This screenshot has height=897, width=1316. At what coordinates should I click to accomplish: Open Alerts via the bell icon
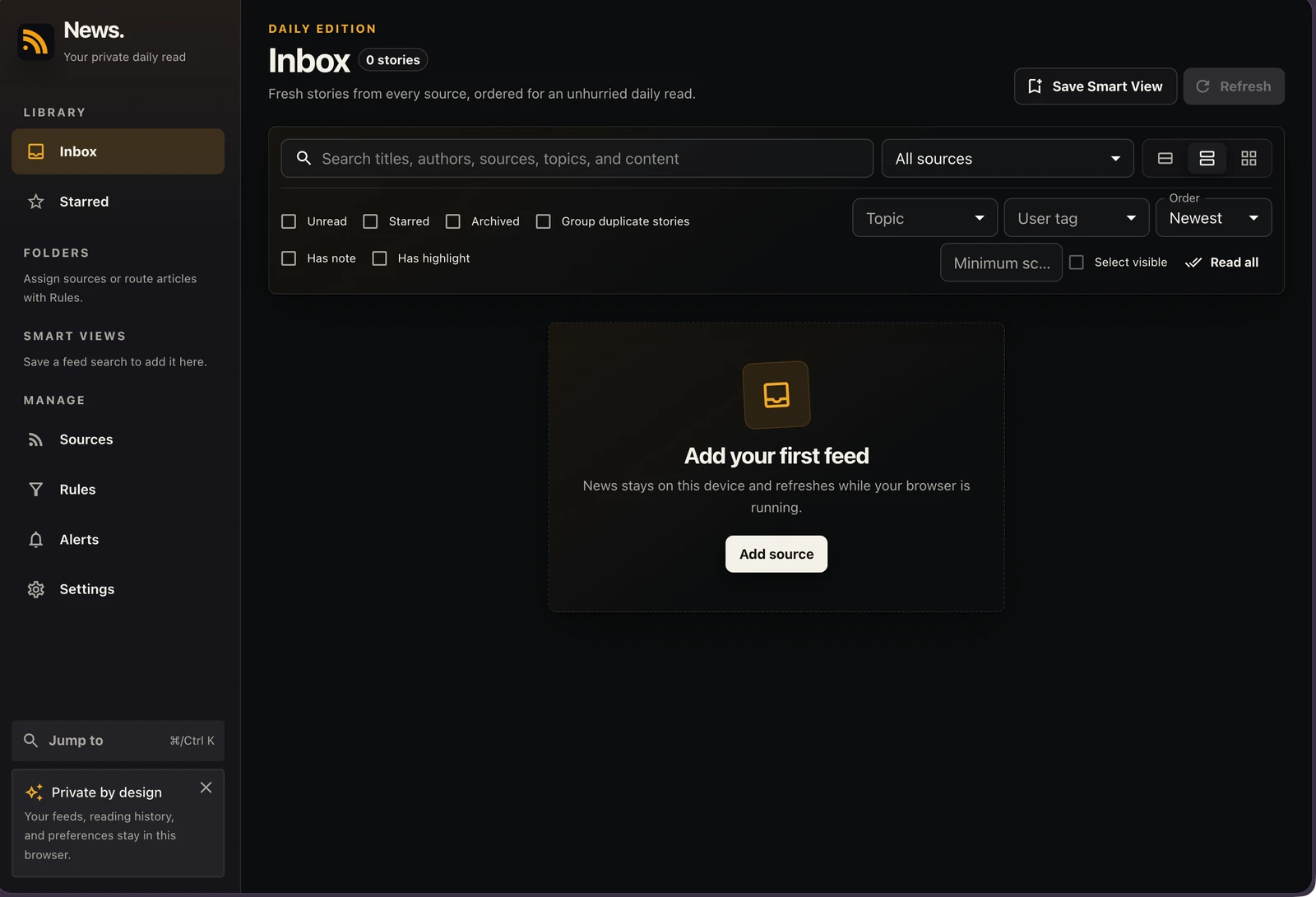tap(35, 540)
